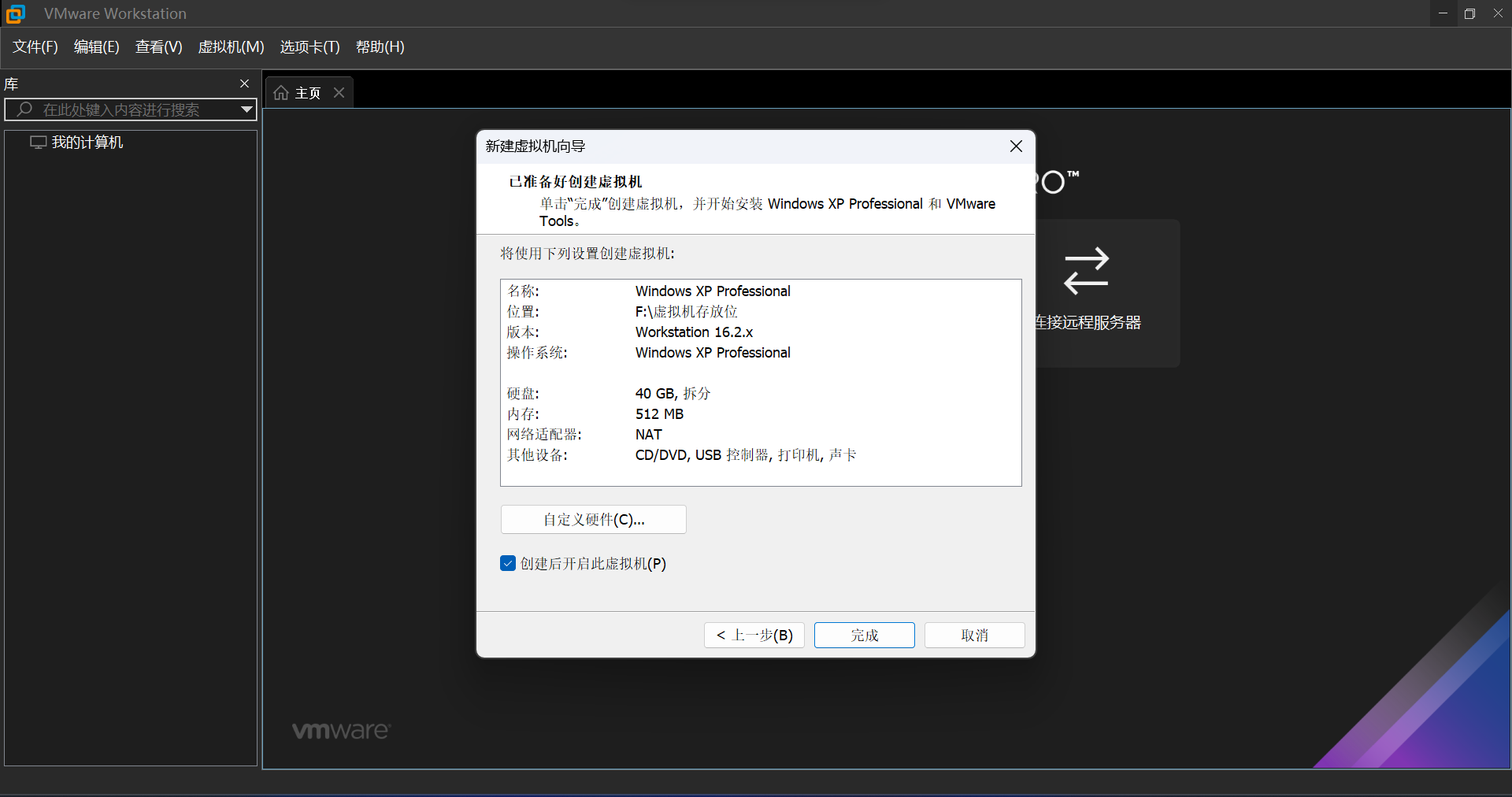Viewport: 1512px width, 797px height.
Task: Close the 库 library panel
Action: click(244, 83)
